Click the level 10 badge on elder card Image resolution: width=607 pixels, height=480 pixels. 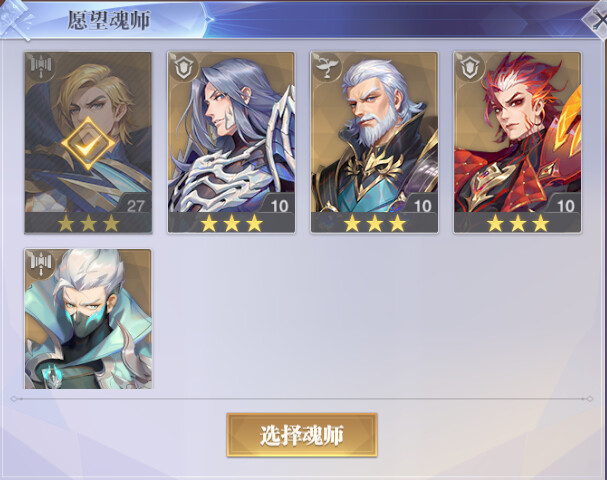[422, 206]
